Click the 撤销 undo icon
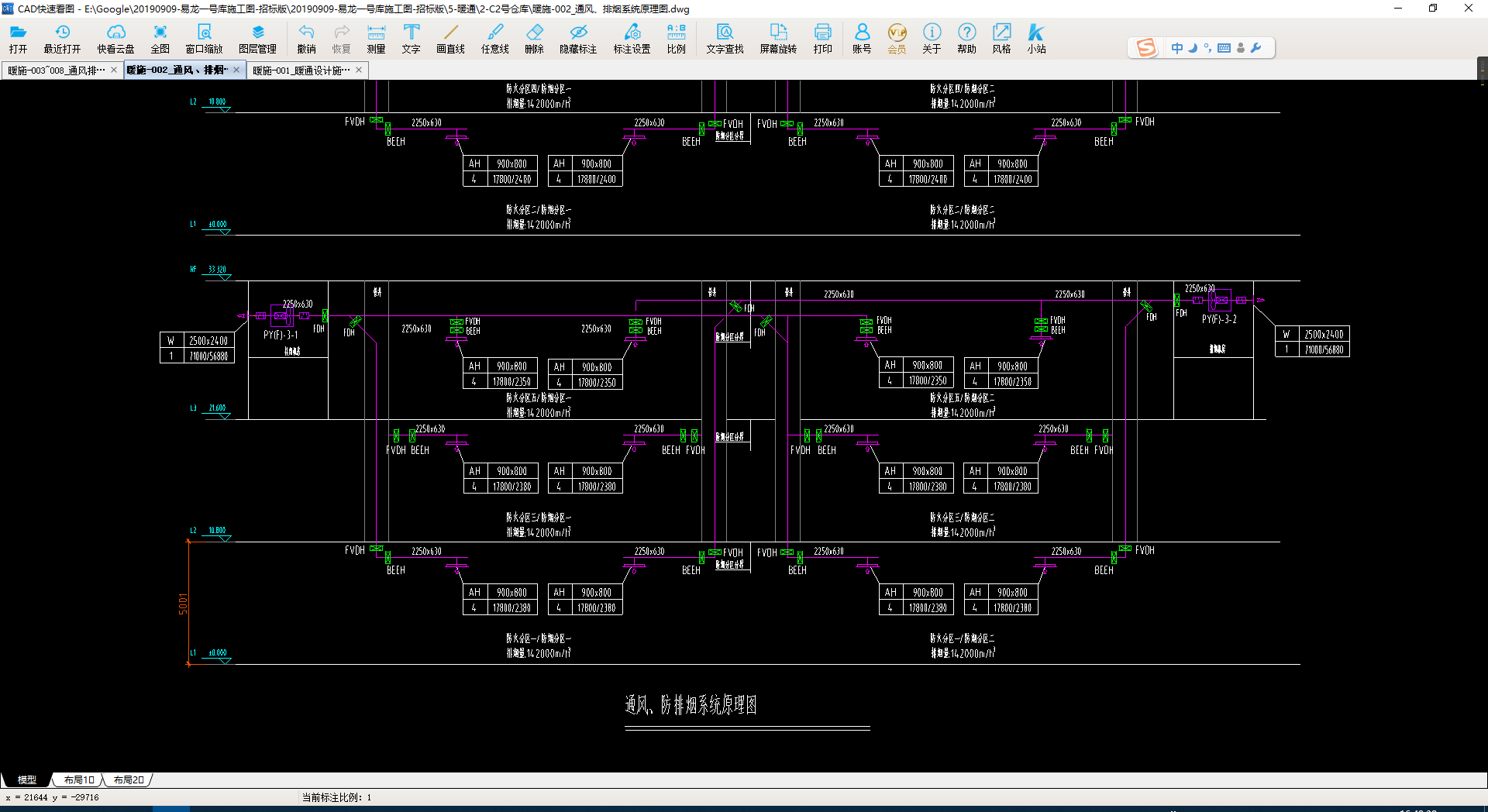The image size is (1488, 812). (x=306, y=38)
